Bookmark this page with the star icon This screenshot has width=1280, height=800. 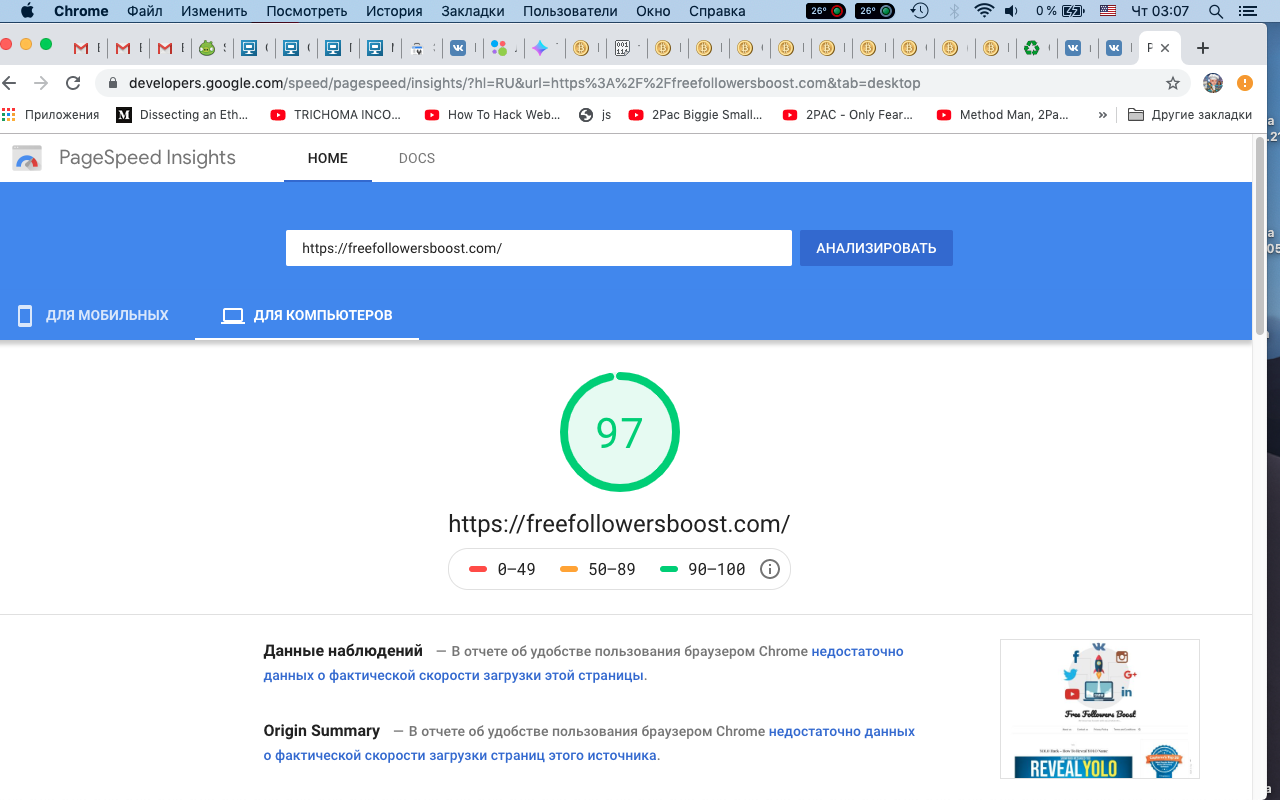(x=1173, y=83)
